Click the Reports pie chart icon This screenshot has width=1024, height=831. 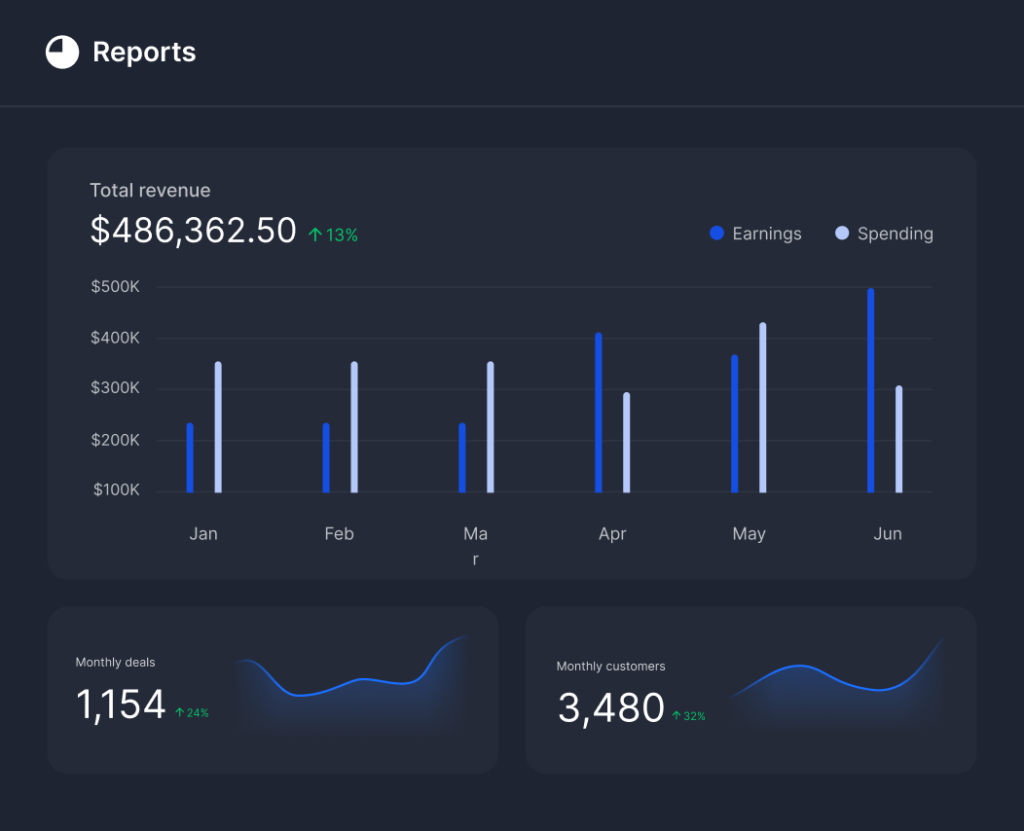pyautogui.click(x=62, y=52)
